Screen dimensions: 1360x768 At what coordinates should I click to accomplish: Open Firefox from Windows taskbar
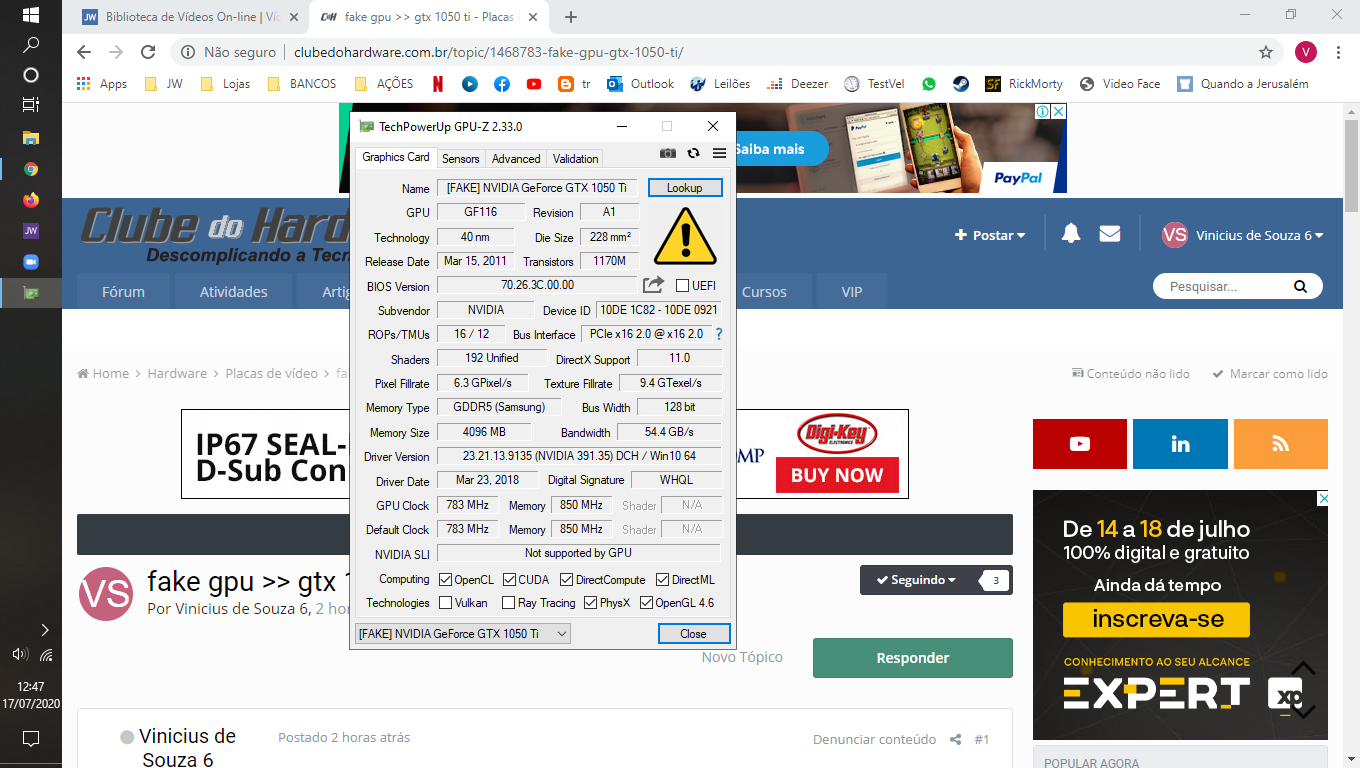coord(31,200)
